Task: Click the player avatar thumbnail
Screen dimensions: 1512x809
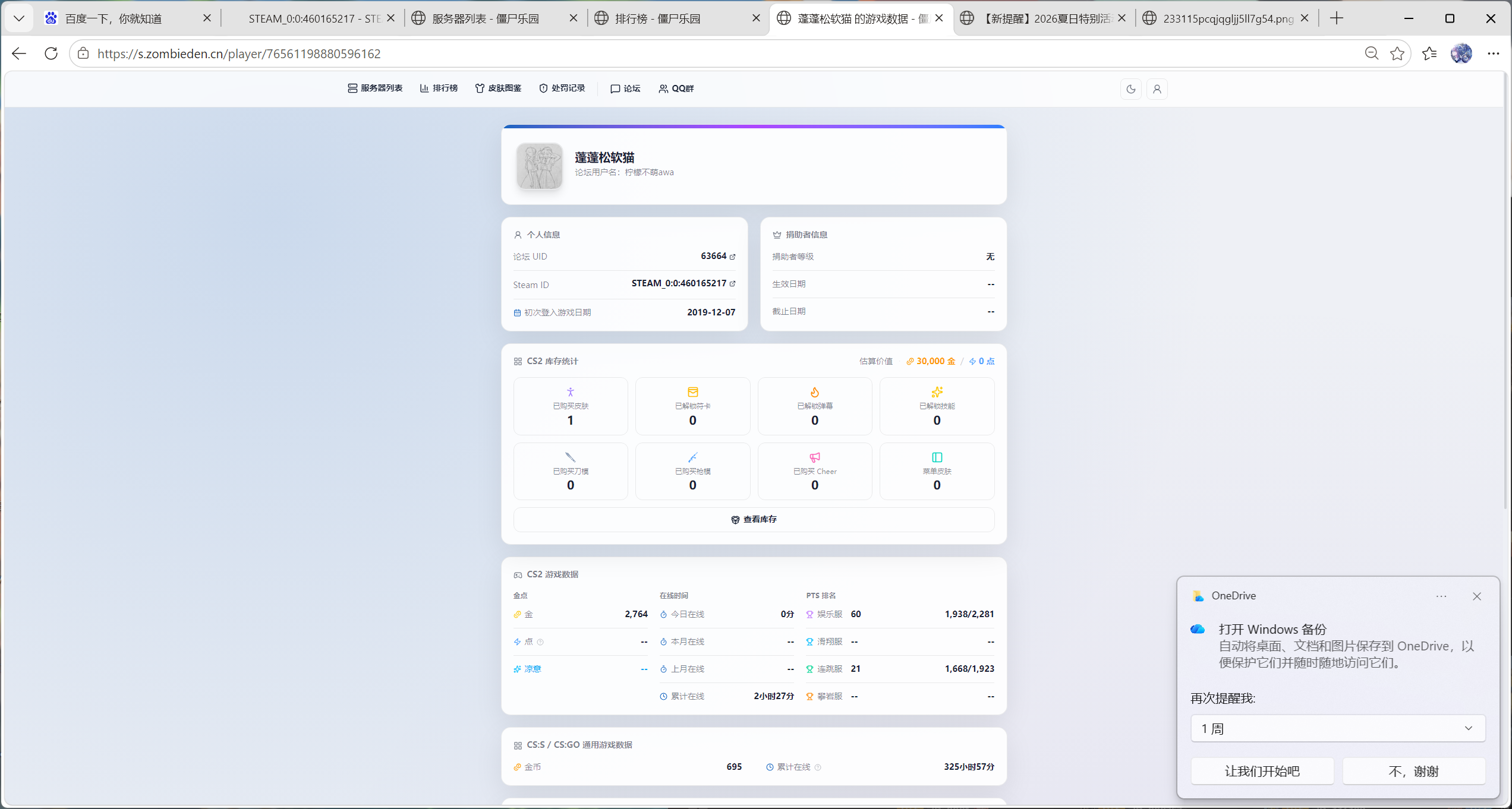Action: pos(540,166)
